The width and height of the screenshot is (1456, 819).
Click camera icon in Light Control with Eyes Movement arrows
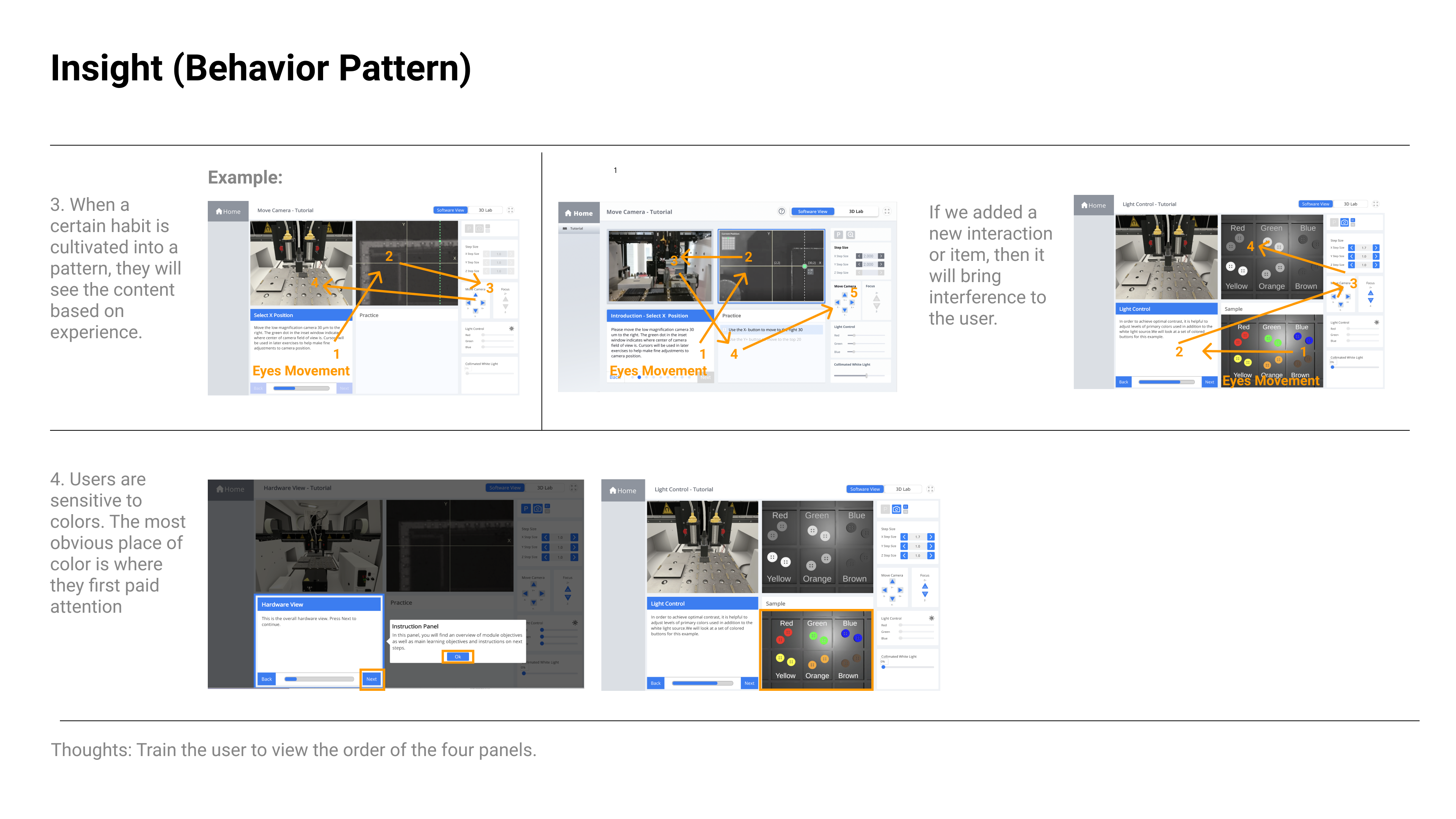pyautogui.click(x=1344, y=223)
